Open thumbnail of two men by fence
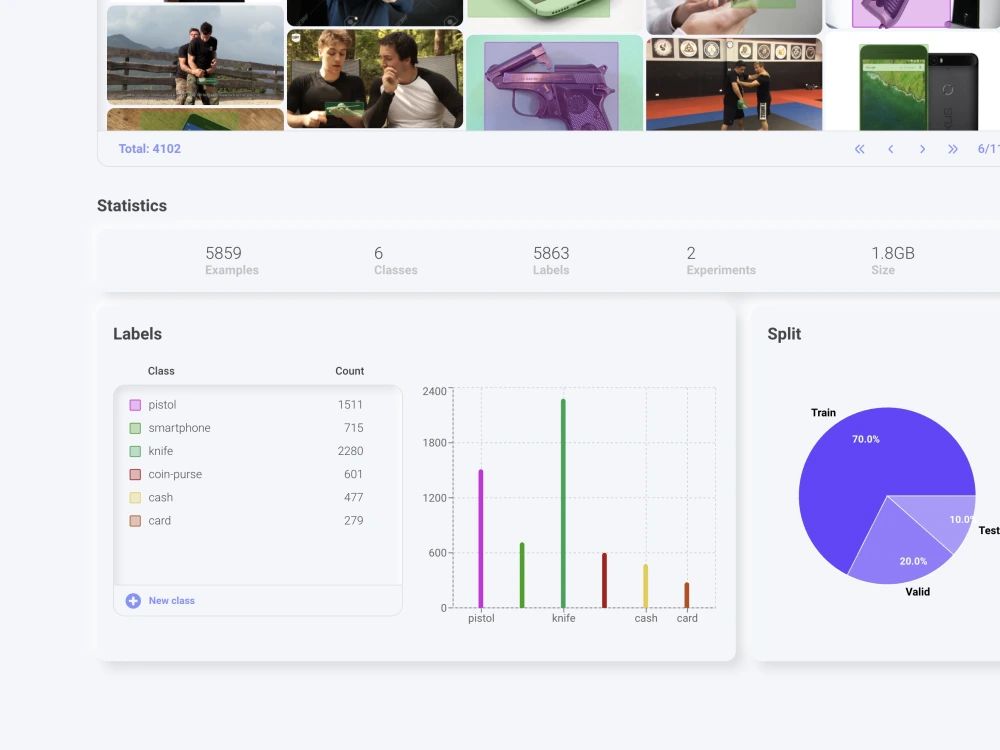Viewport: 1000px width, 750px height. [195, 55]
